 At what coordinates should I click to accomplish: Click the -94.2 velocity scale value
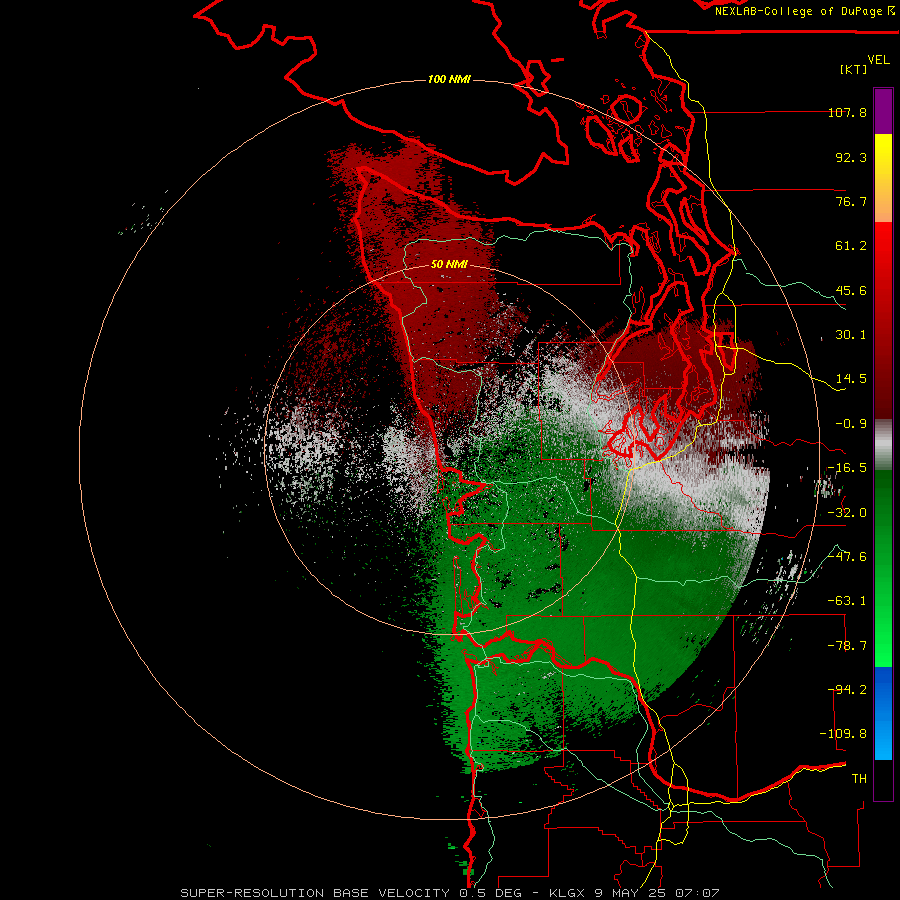[x=847, y=690]
